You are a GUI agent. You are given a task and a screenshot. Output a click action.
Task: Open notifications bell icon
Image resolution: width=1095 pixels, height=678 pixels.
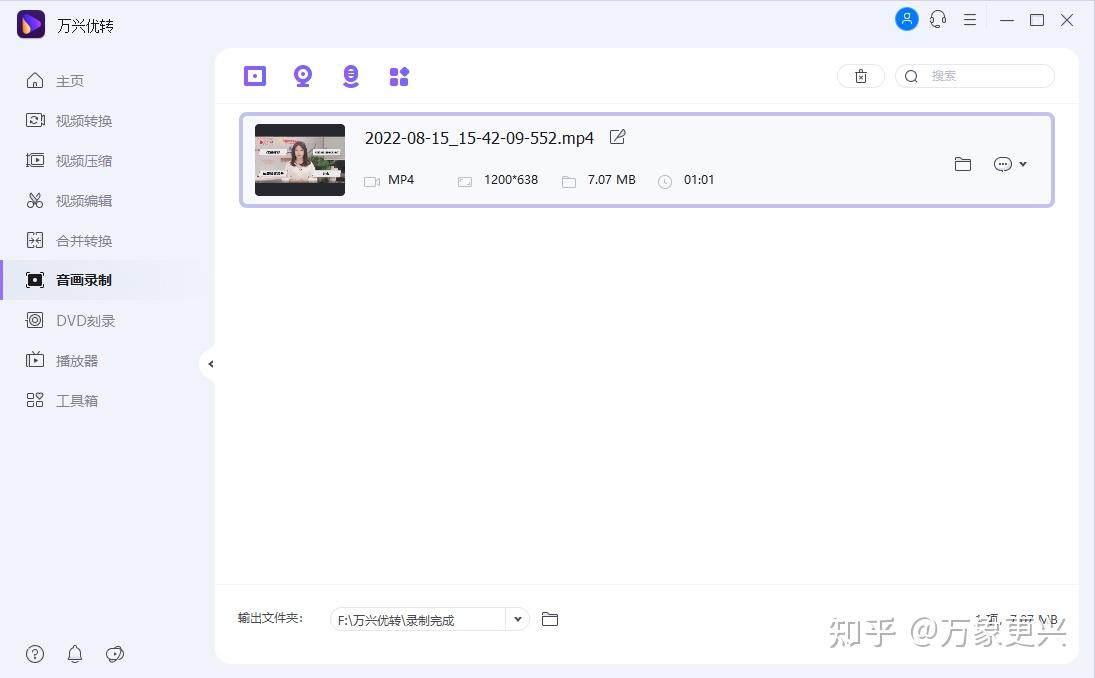point(75,654)
